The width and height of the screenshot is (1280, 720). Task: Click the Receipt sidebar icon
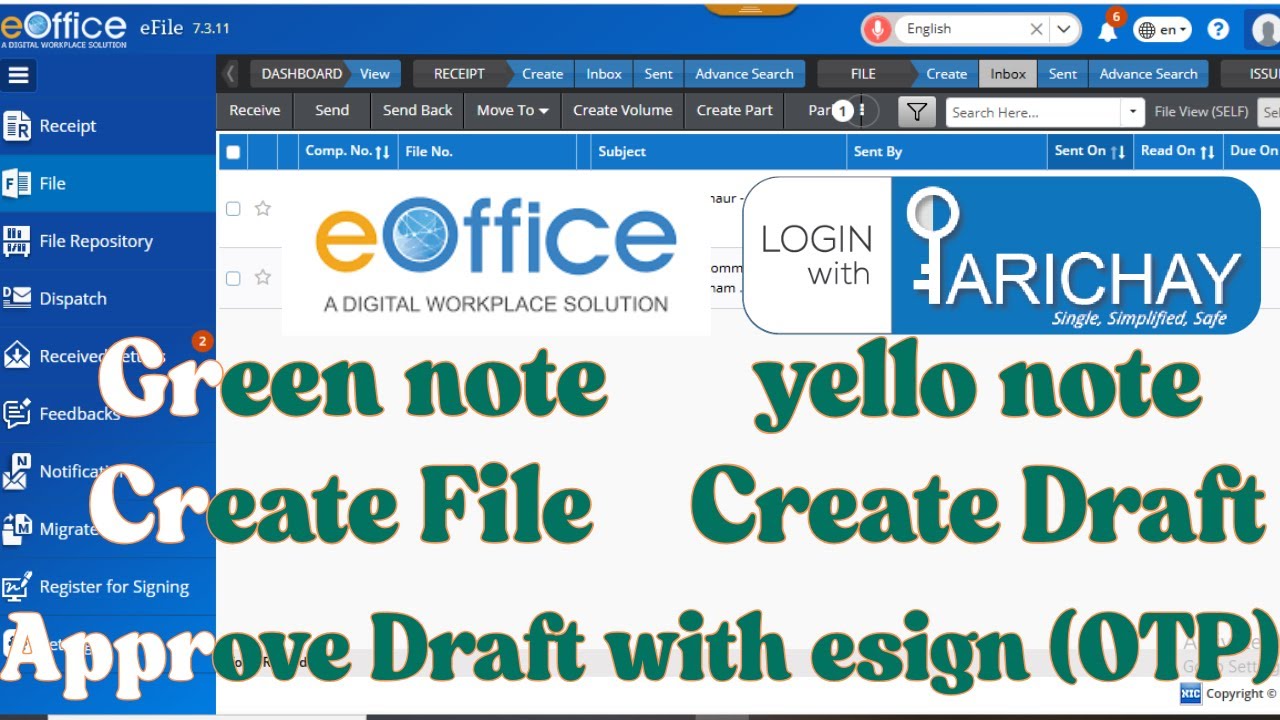tap(17, 126)
